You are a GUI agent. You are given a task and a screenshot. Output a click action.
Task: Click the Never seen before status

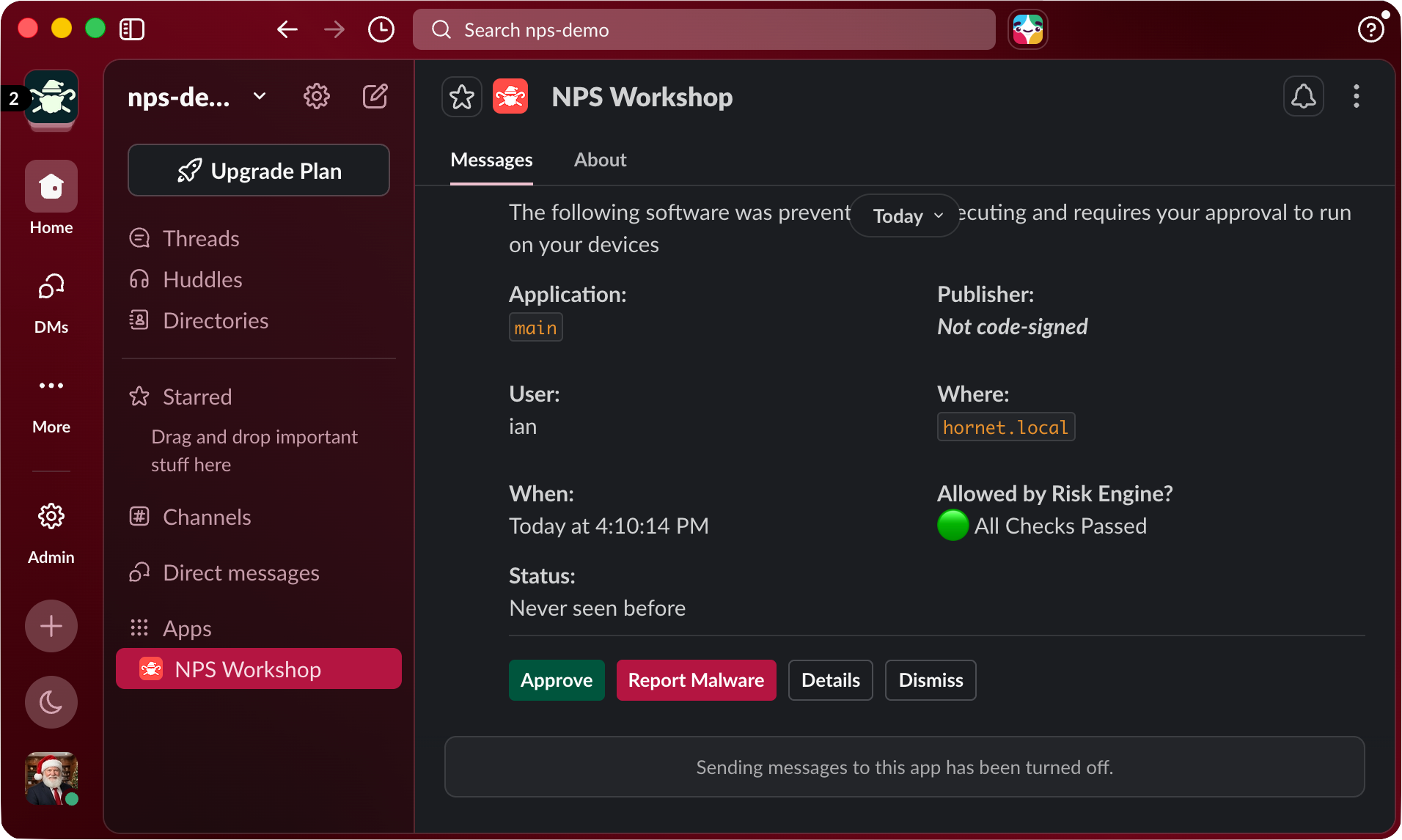598,608
